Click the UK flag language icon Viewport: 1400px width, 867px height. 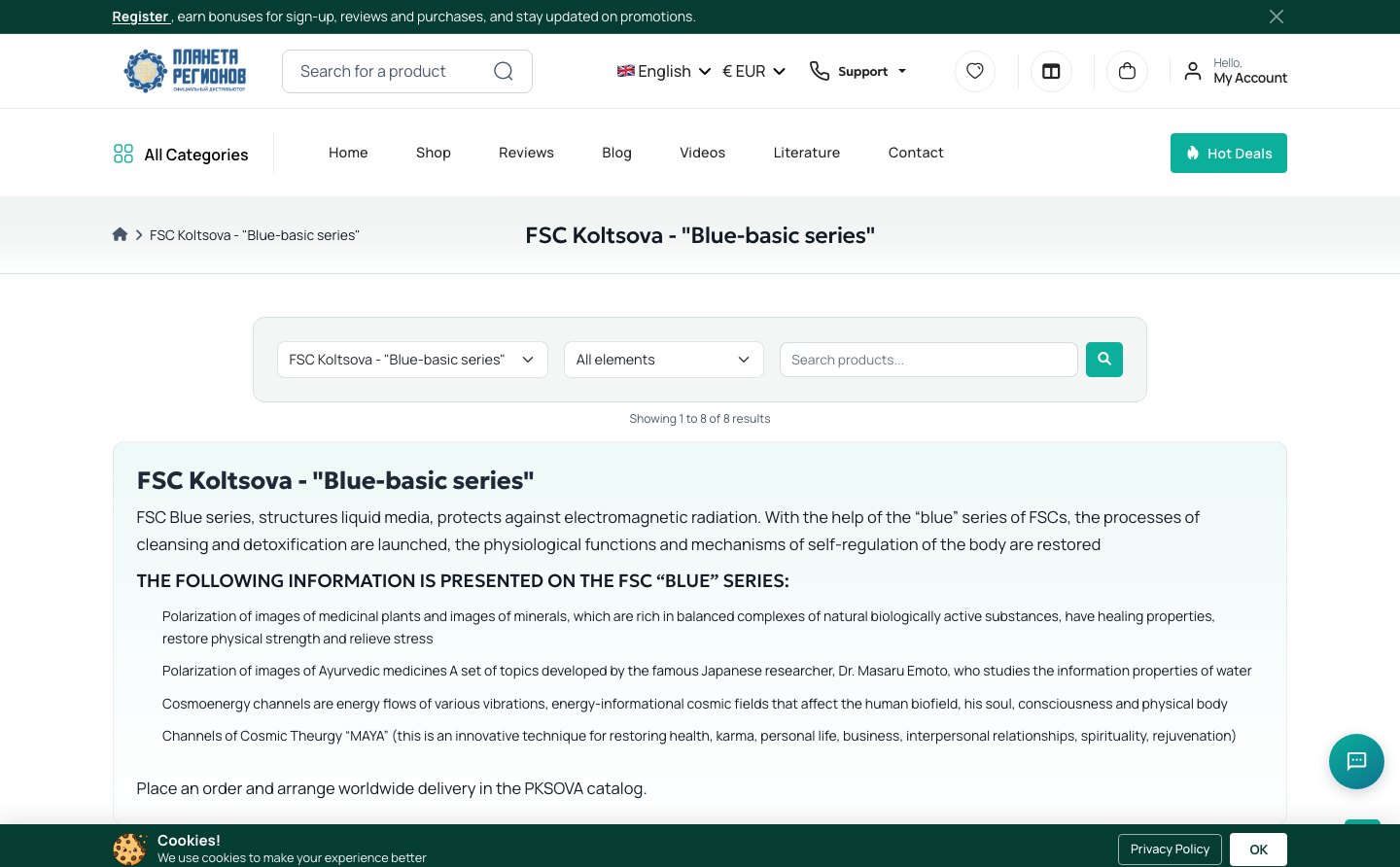pos(626,71)
